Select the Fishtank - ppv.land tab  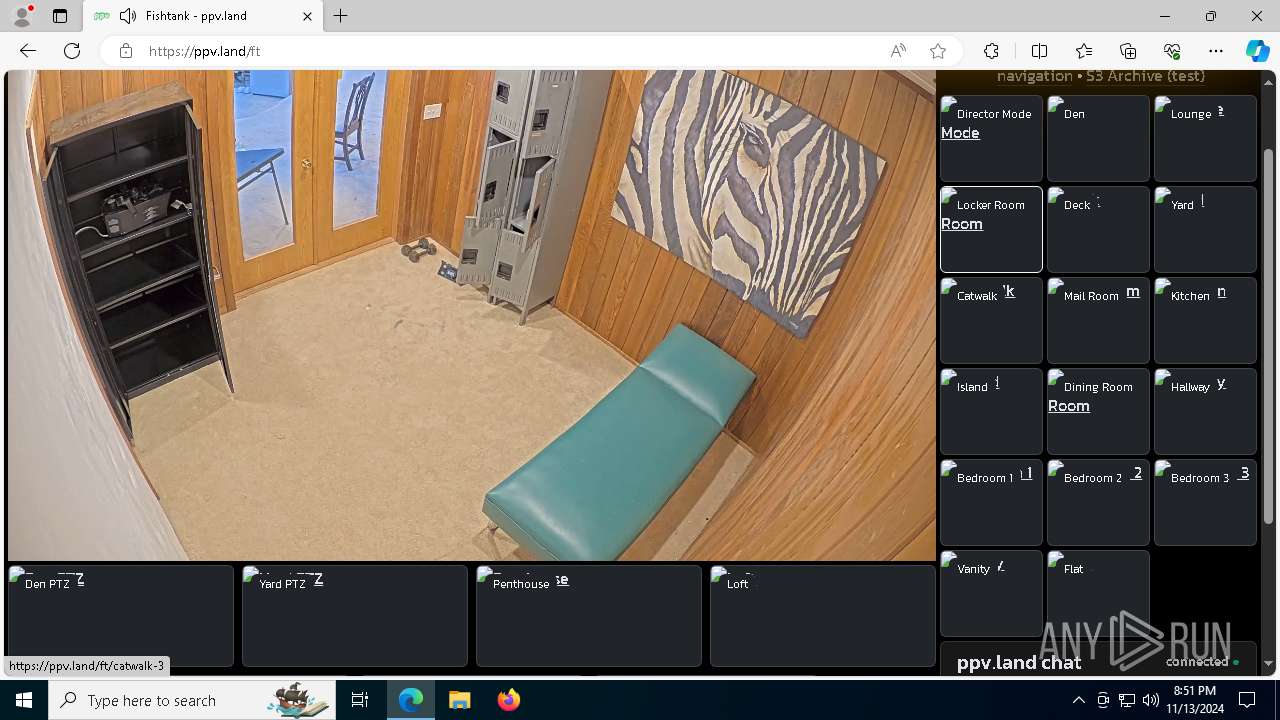click(x=202, y=16)
